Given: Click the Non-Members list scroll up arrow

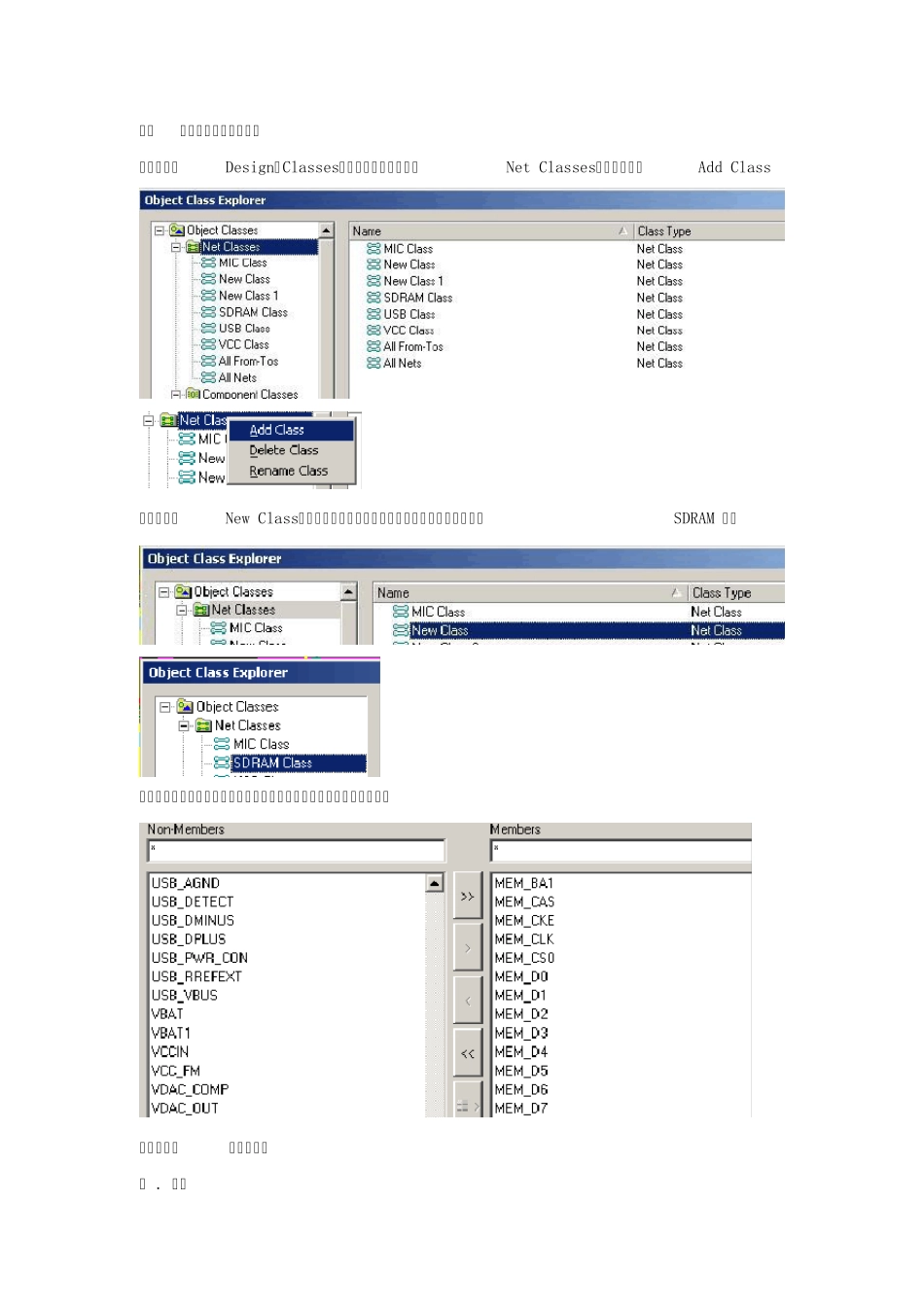Looking at the screenshot, I should pyautogui.click(x=435, y=883).
